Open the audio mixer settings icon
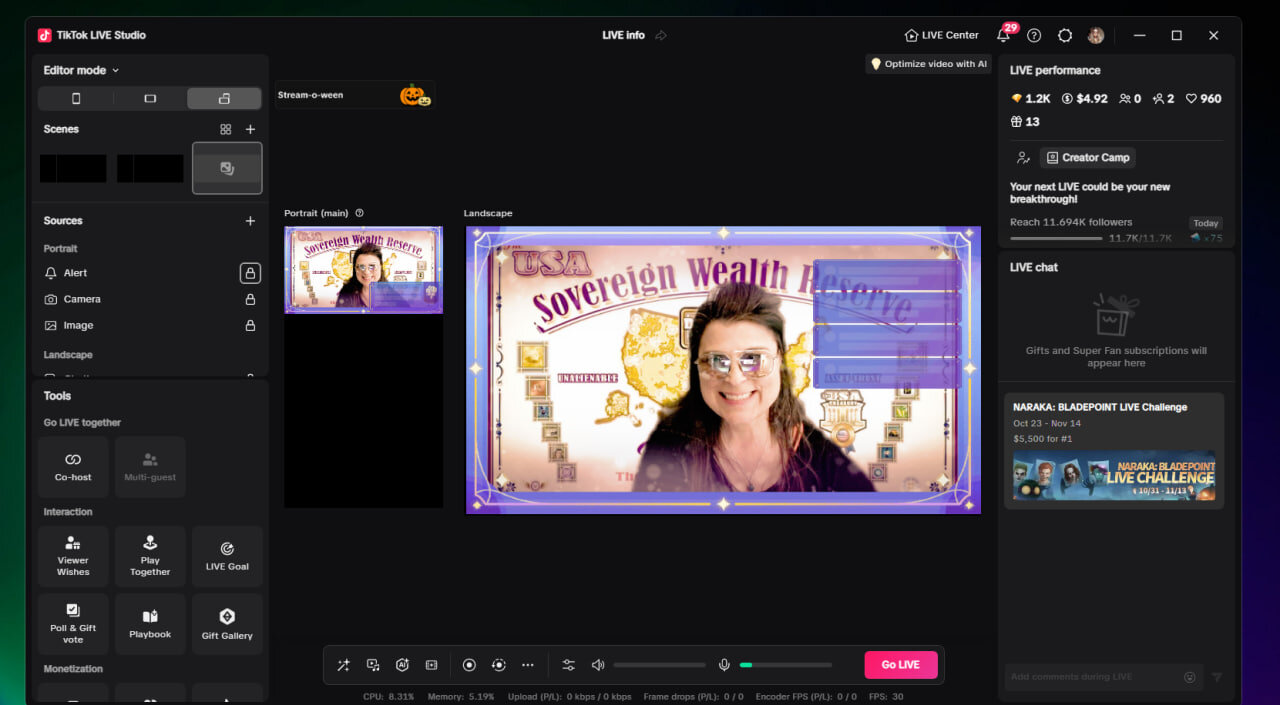The width and height of the screenshot is (1280, 705). [x=569, y=665]
